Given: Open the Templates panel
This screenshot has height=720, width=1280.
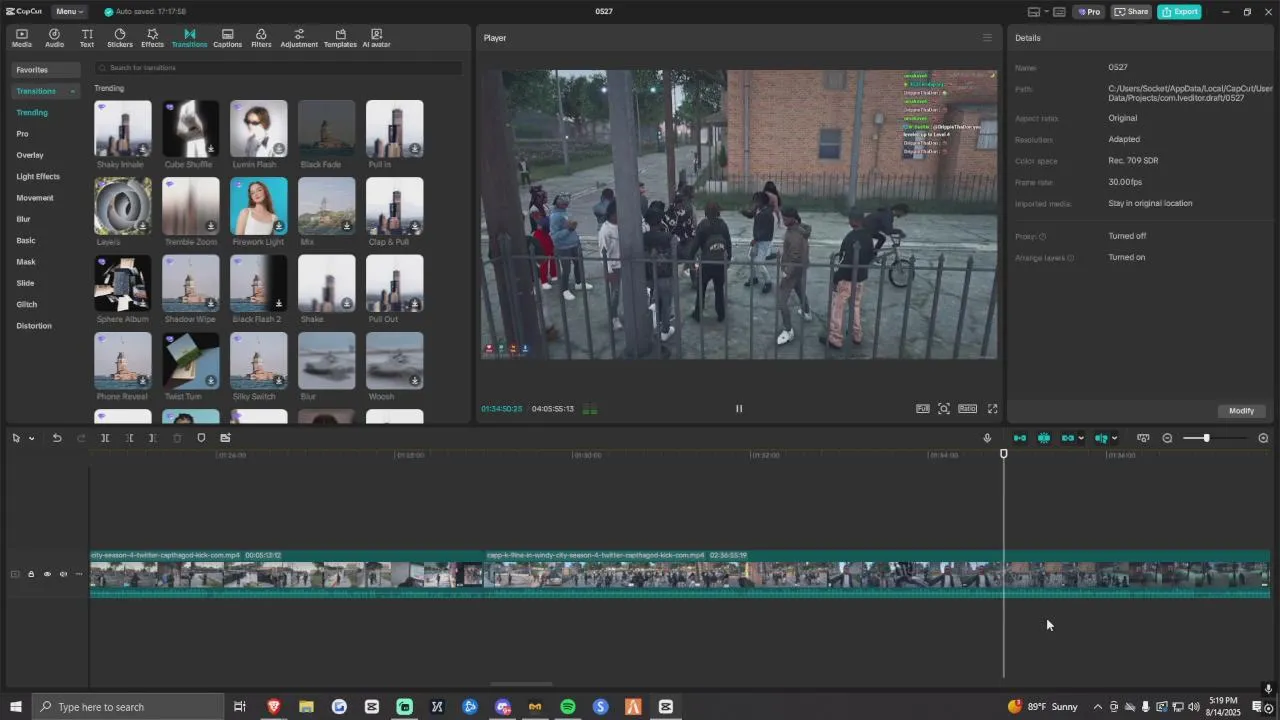Looking at the screenshot, I should point(340,38).
